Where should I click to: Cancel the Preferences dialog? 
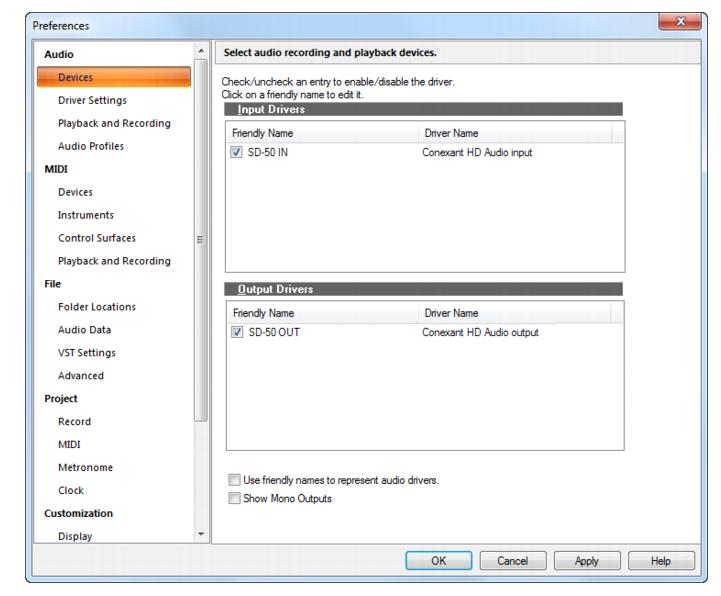(513, 561)
